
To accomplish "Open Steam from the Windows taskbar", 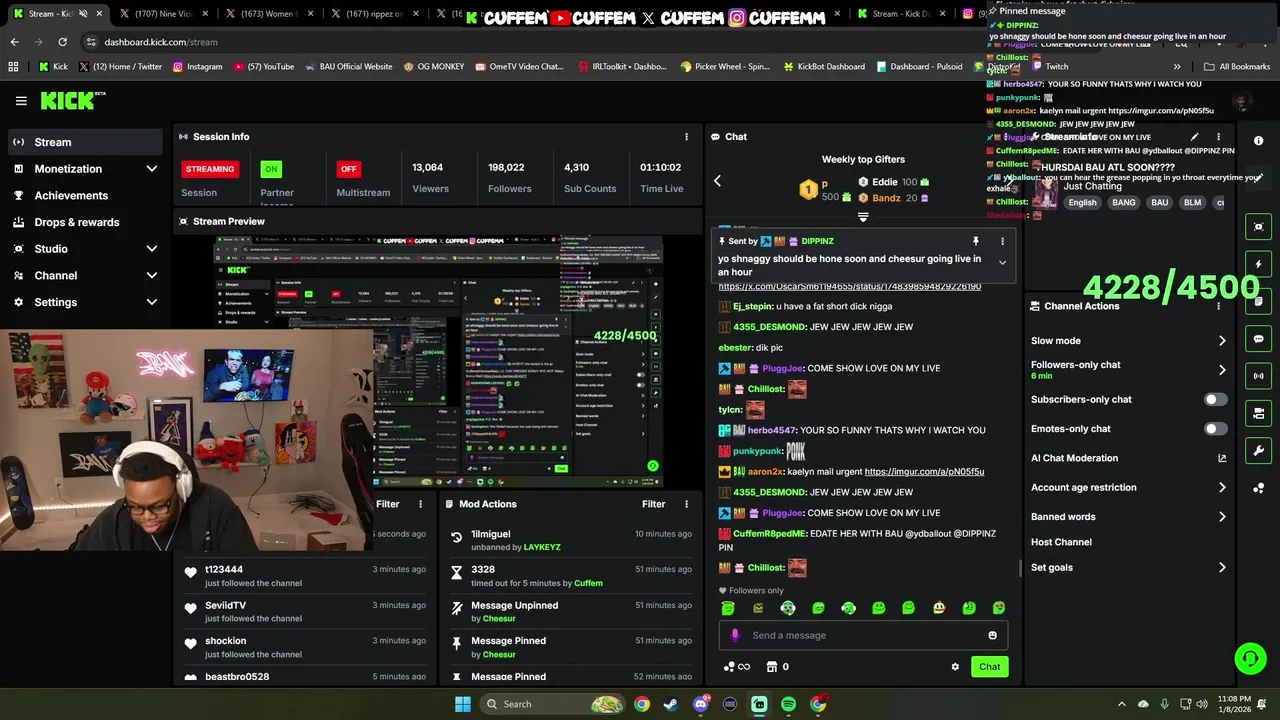I will 671,704.
